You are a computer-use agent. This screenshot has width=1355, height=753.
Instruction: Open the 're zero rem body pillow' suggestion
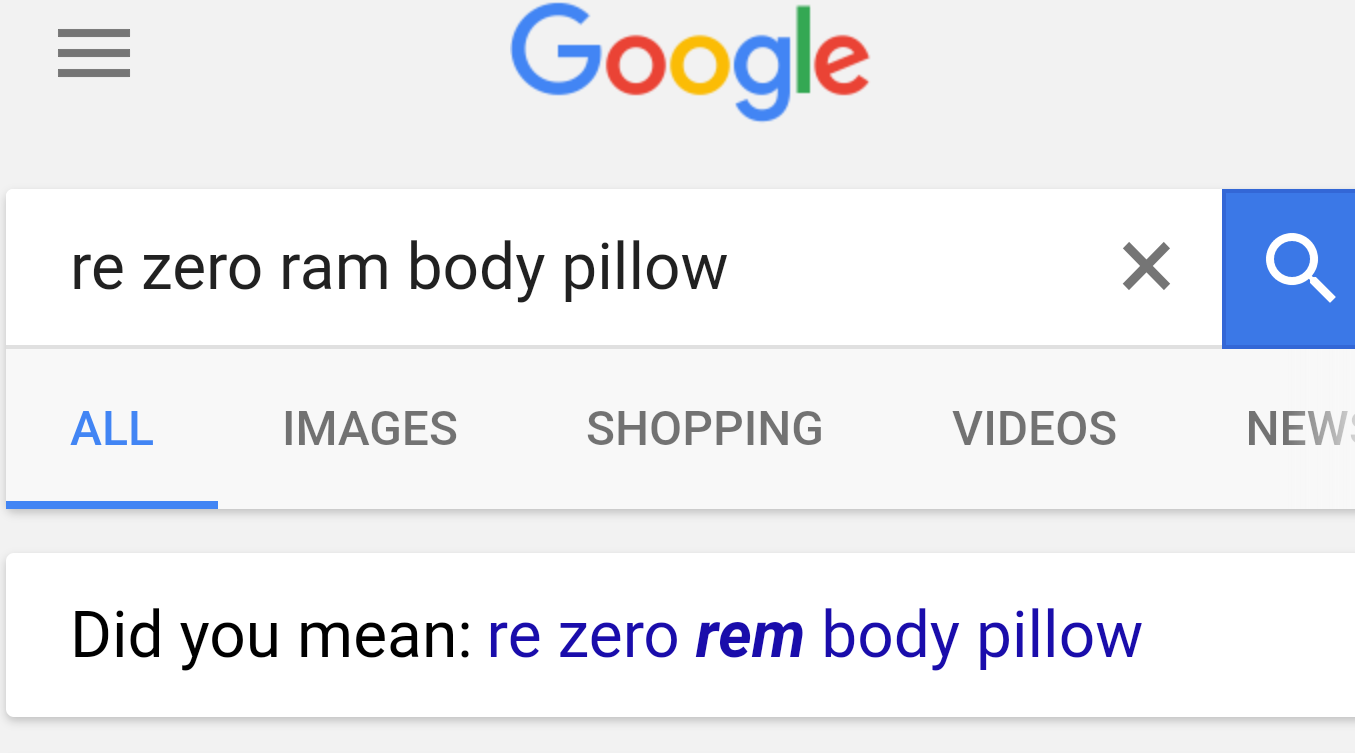(x=813, y=635)
